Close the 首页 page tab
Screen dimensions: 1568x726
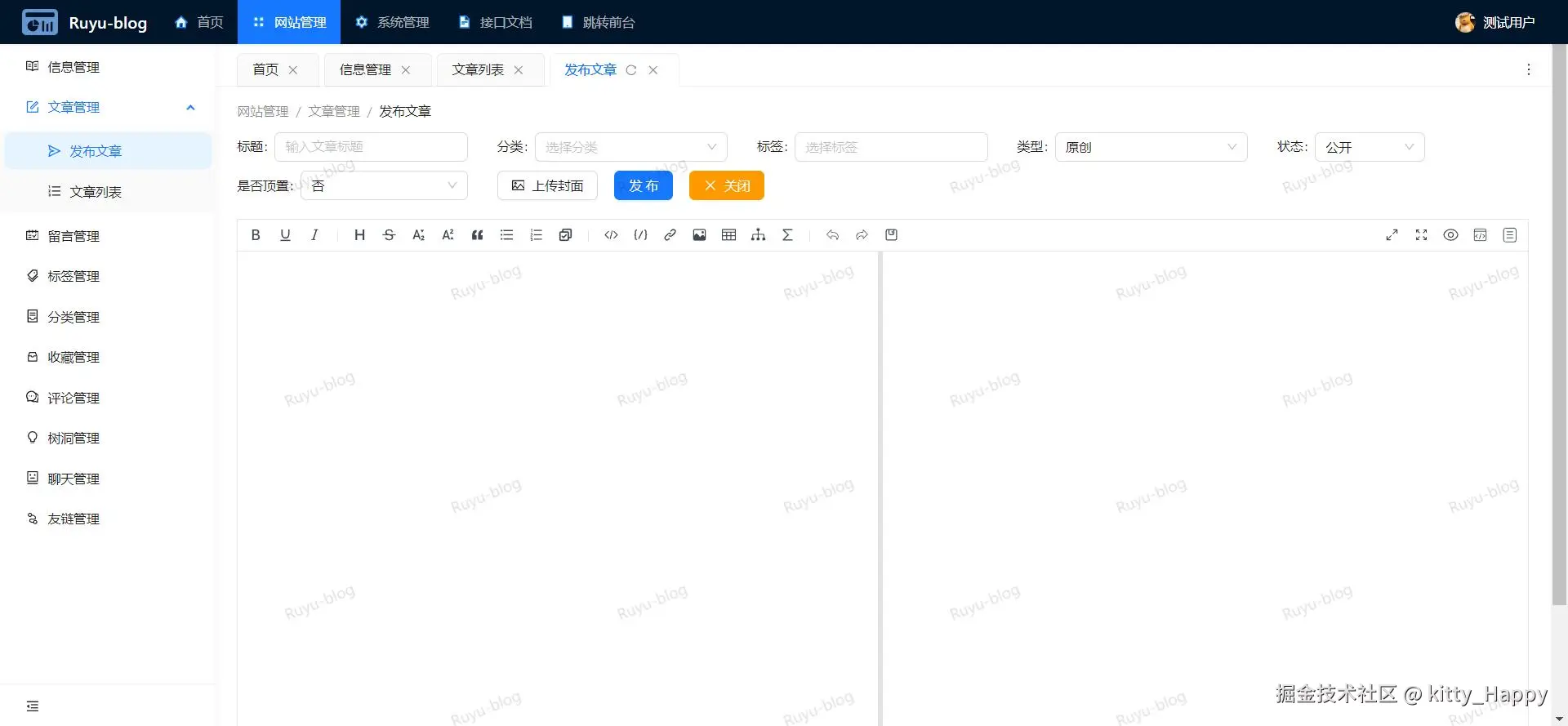(293, 70)
